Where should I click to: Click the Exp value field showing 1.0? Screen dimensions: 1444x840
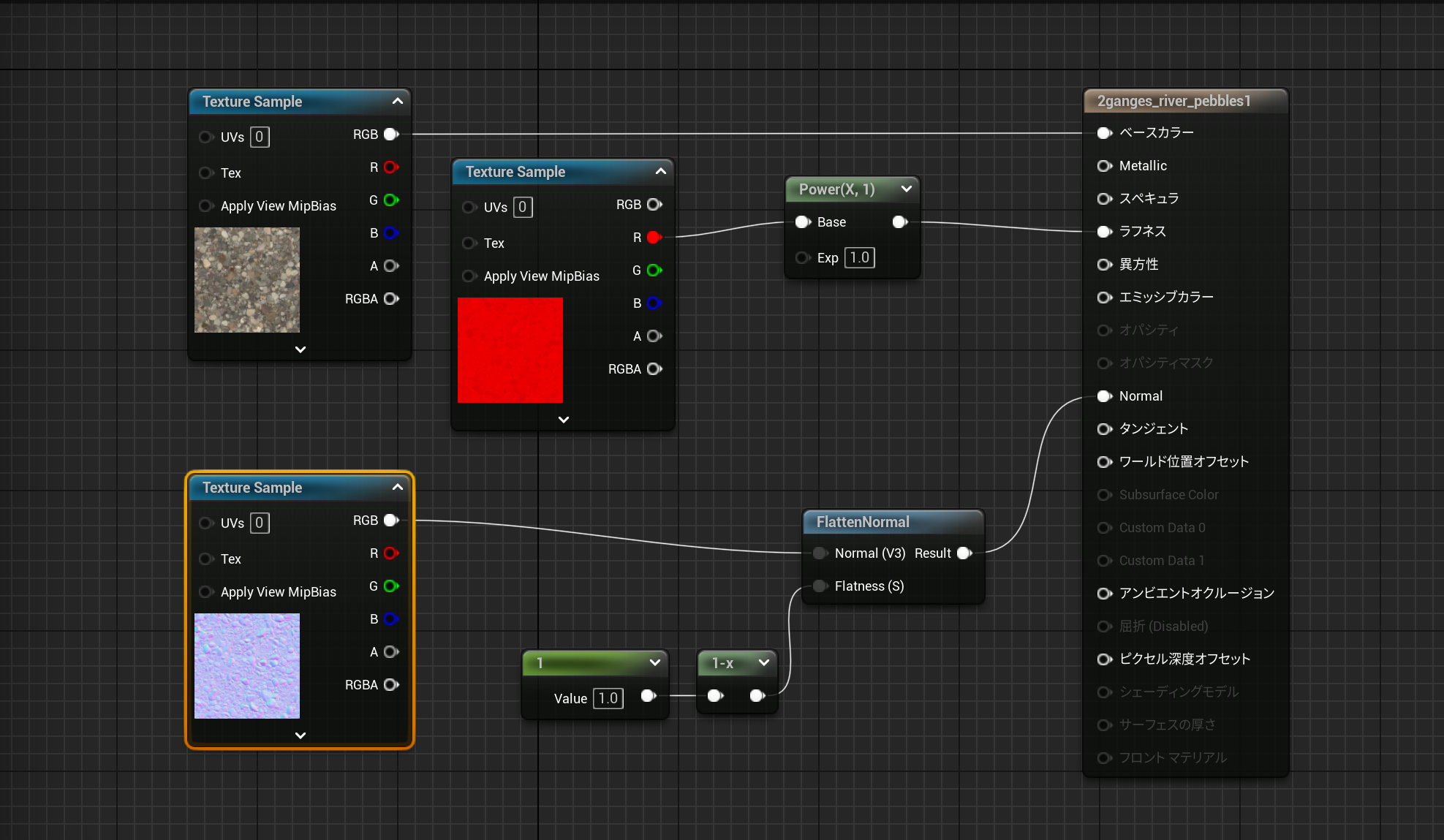click(860, 258)
